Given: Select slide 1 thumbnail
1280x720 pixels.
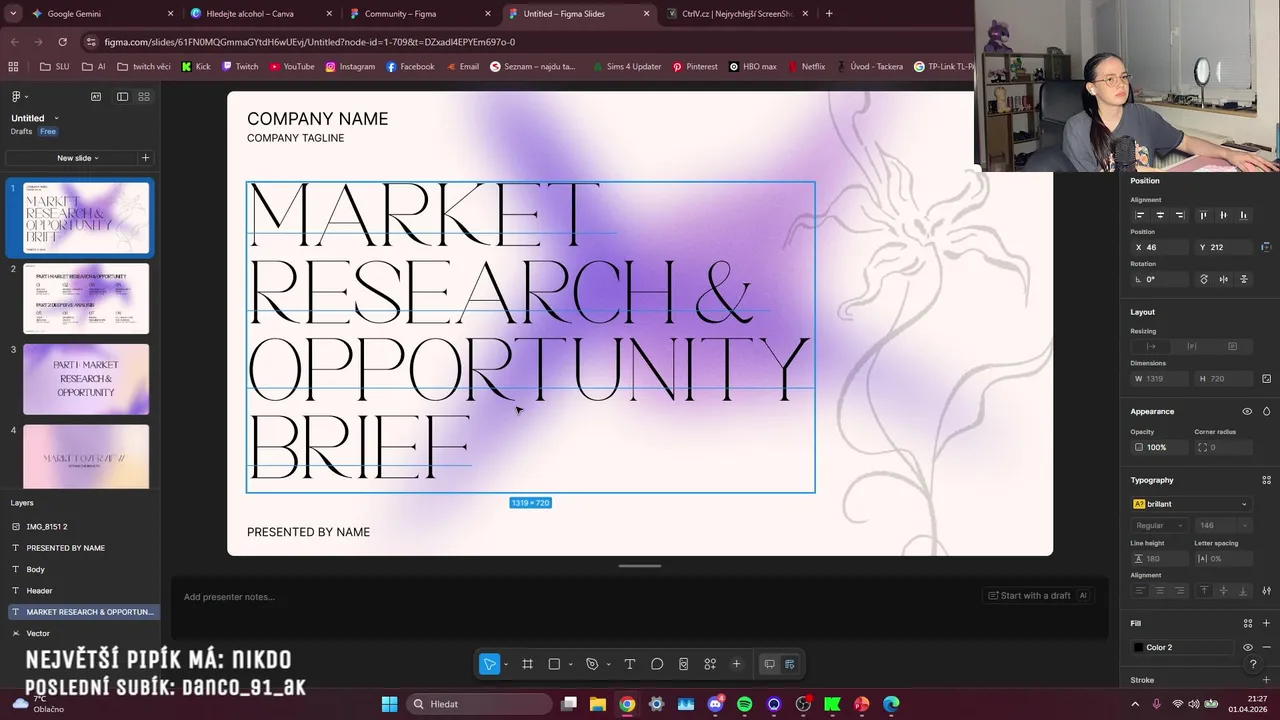Looking at the screenshot, I should pyautogui.click(x=86, y=217).
